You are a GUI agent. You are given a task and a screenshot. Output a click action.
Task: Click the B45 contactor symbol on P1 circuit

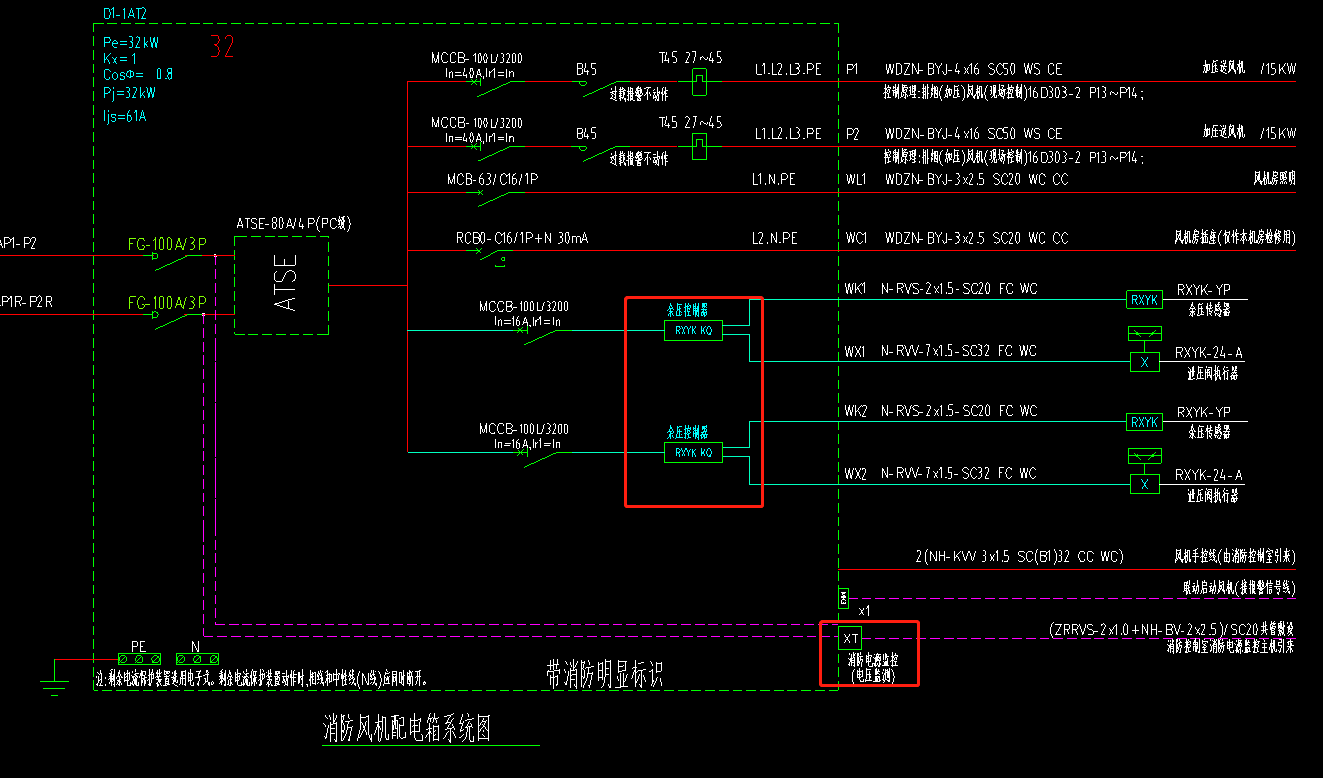(598, 88)
